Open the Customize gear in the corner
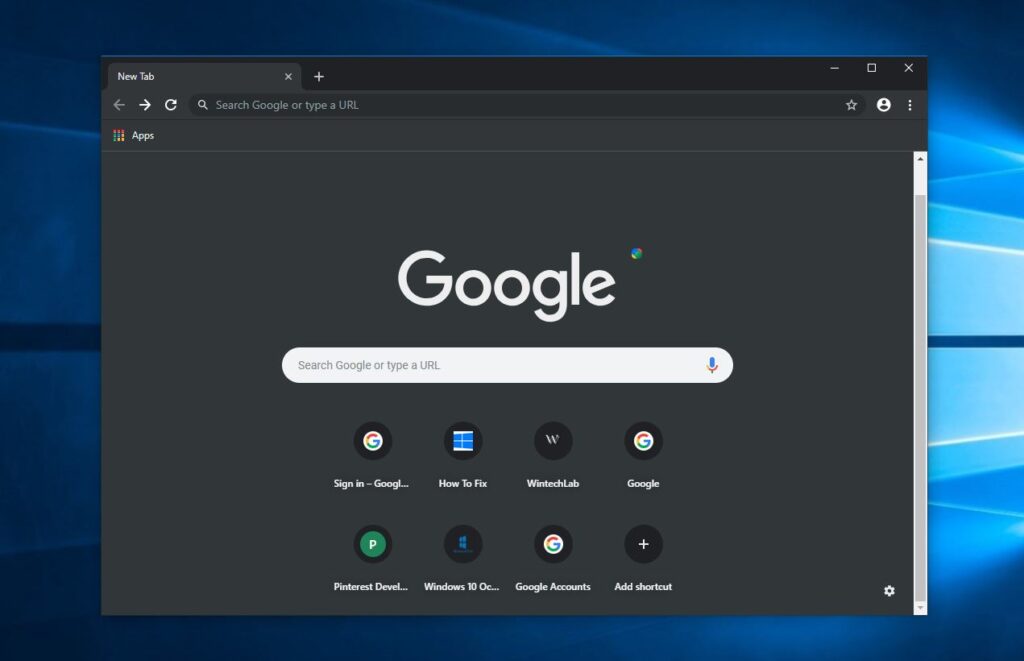Image resolution: width=1024 pixels, height=661 pixels. [889, 591]
